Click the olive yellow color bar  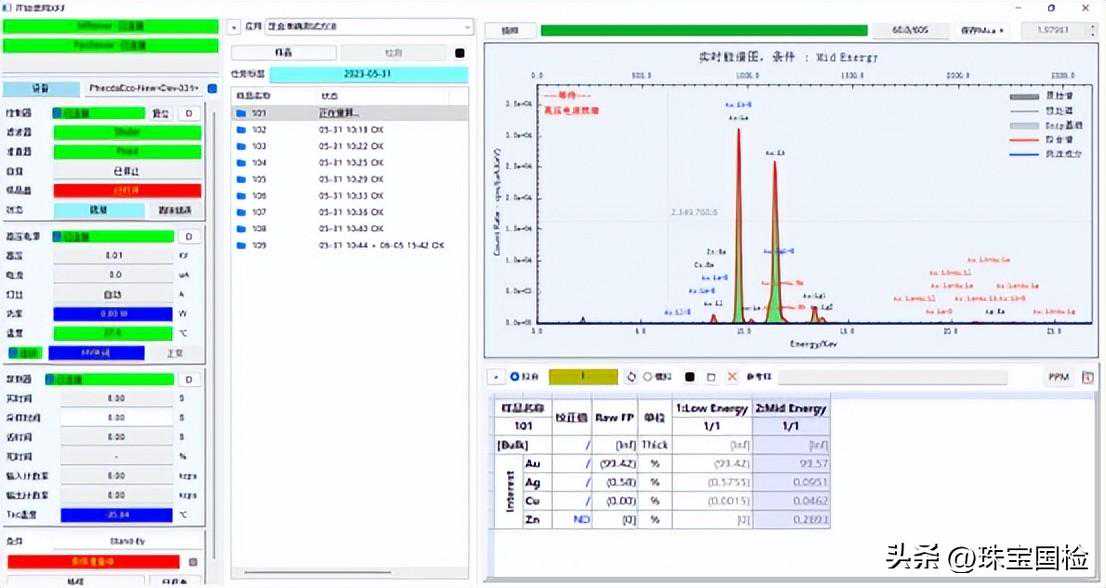coord(583,377)
